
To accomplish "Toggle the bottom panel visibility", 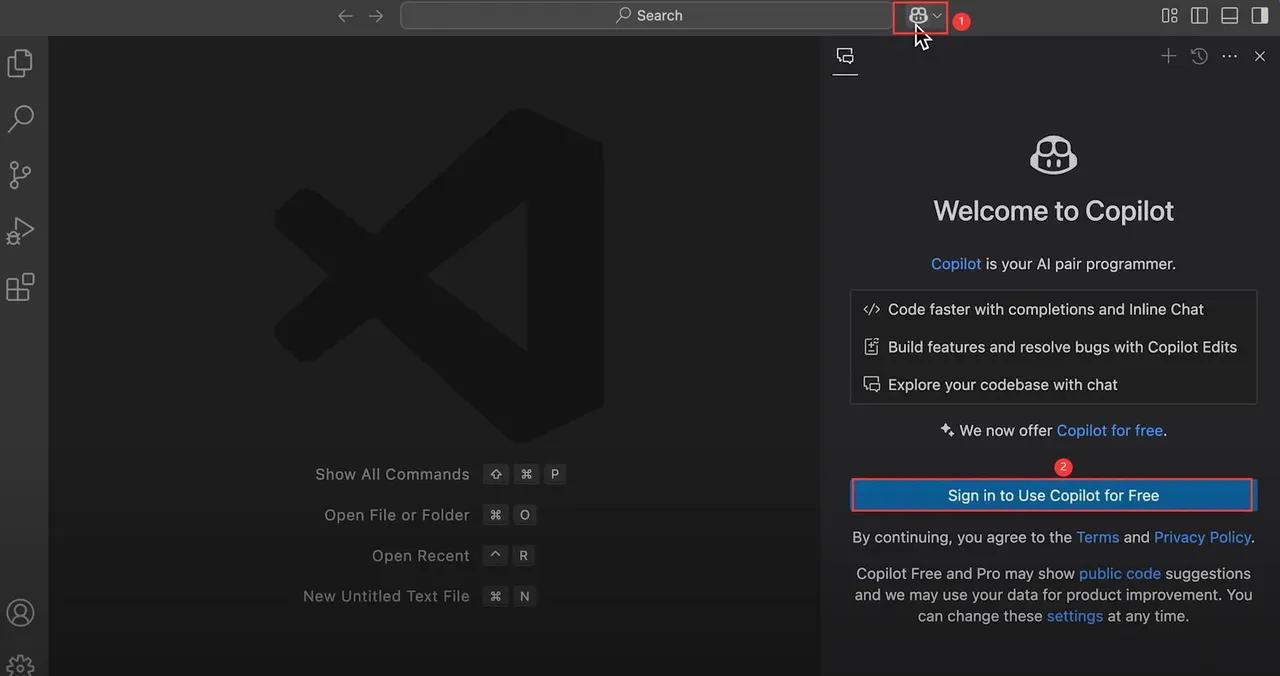I will tap(1229, 16).
